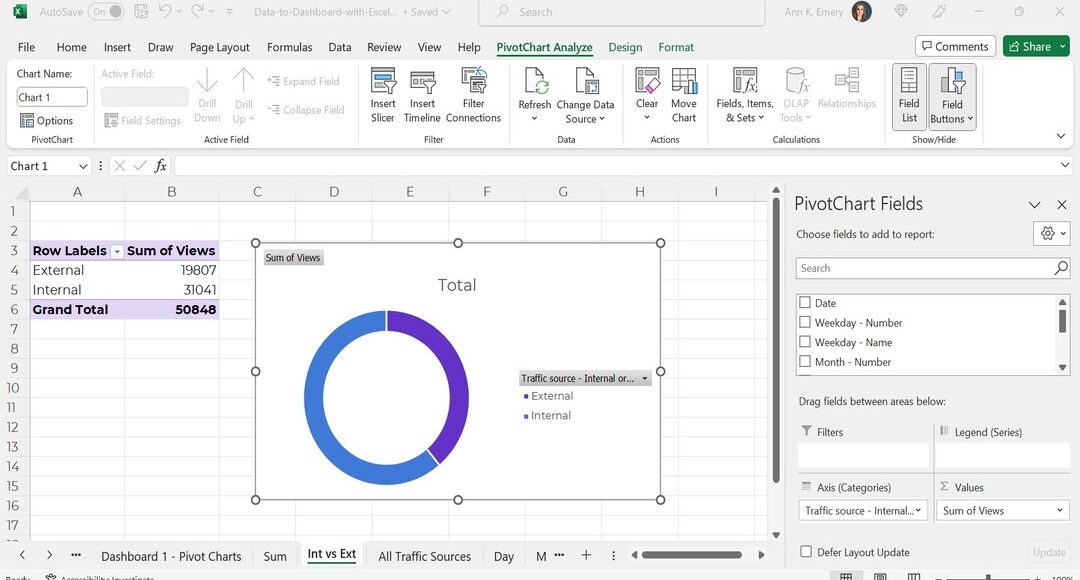This screenshot has height=580, width=1080.
Task: Toggle the Field List pane
Action: point(909,96)
